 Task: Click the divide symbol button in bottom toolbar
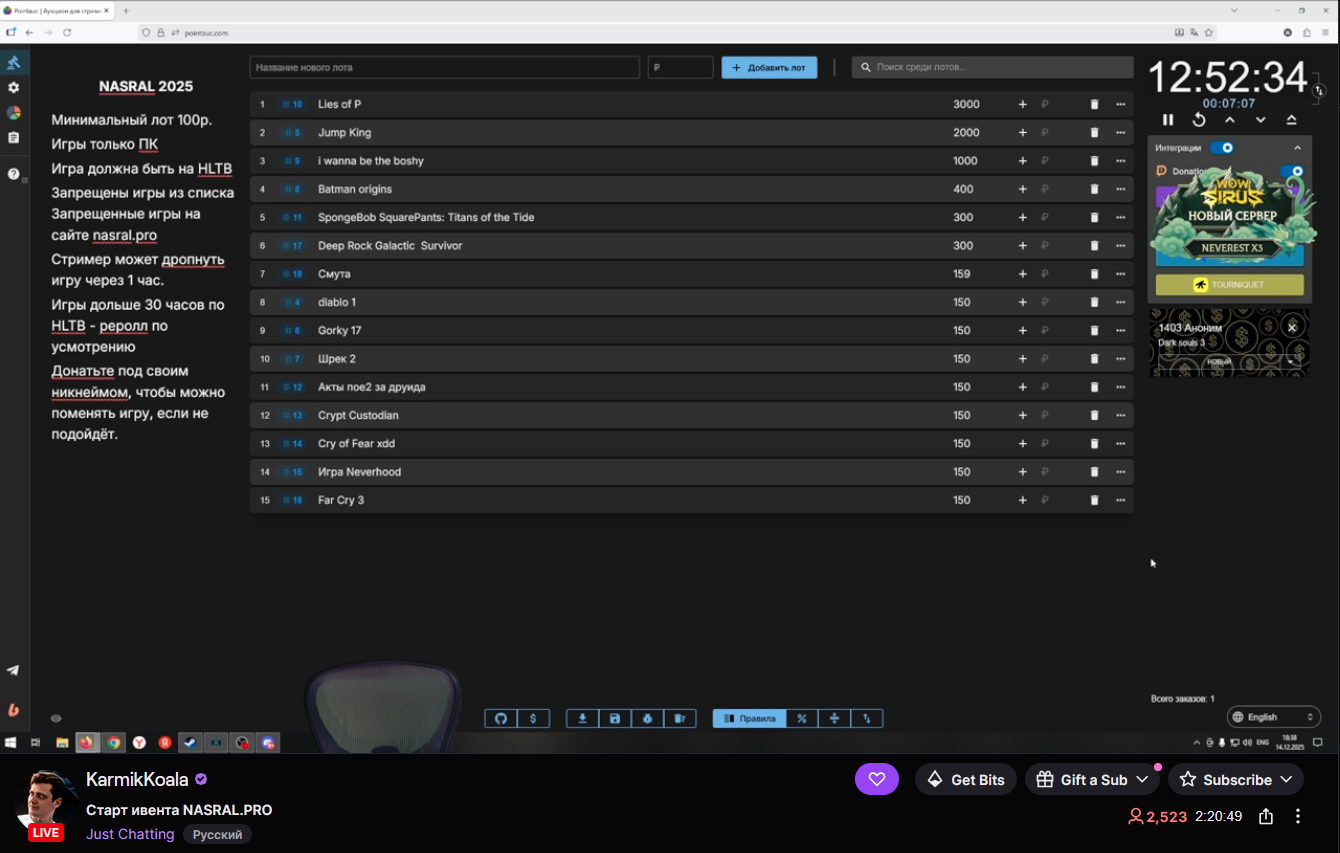pos(835,718)
